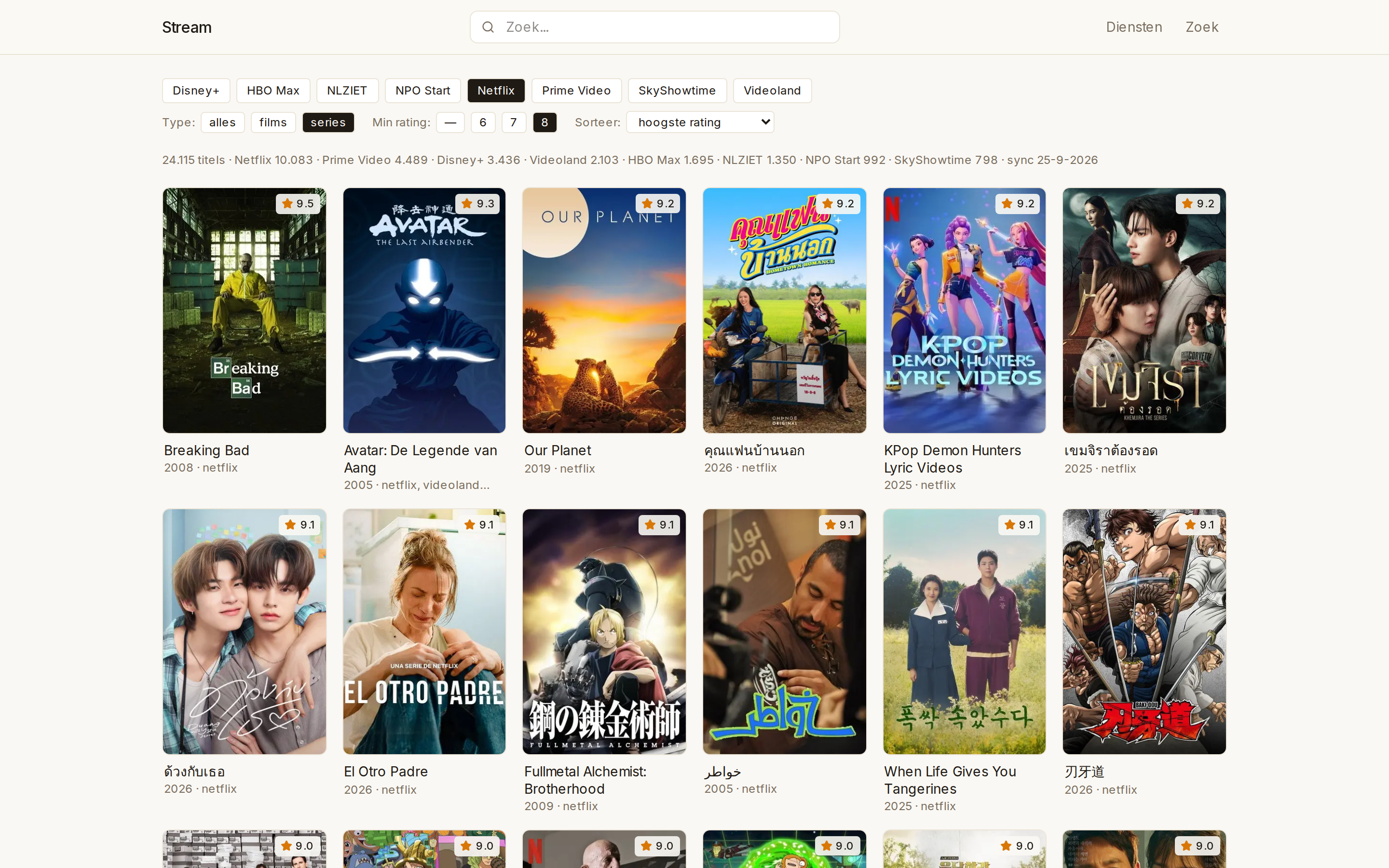Click the search magnifier icon
The width and height of the screenshot is (1389, 868).
488,27
